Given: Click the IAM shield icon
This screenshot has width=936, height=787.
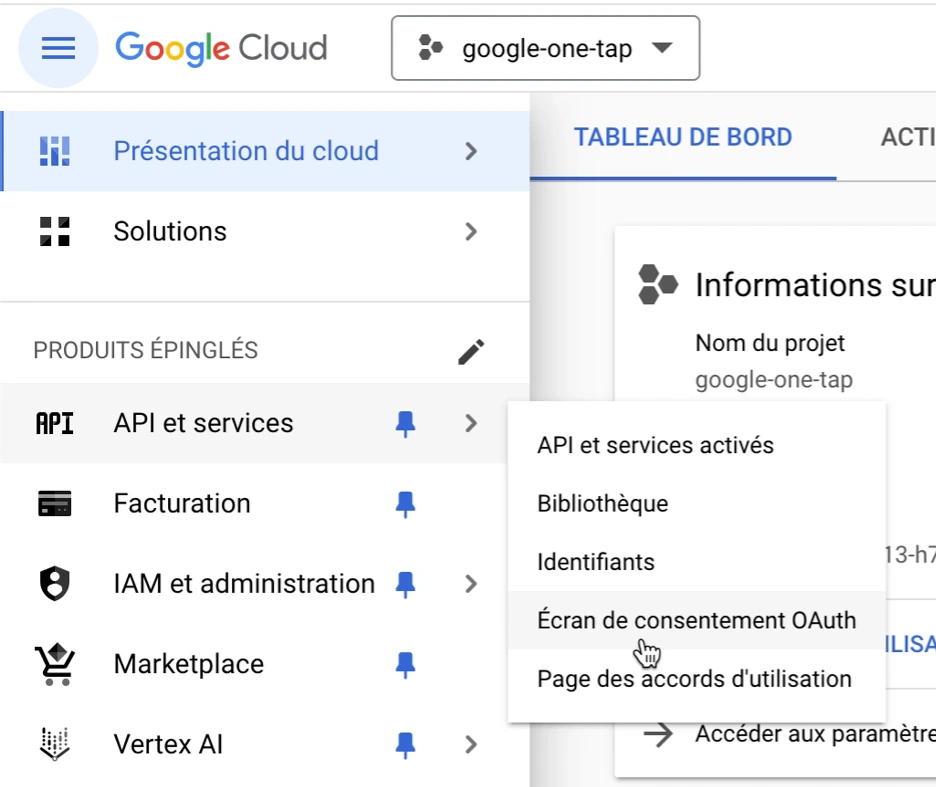Looking at the screenshot, I should tap(55, 584).
